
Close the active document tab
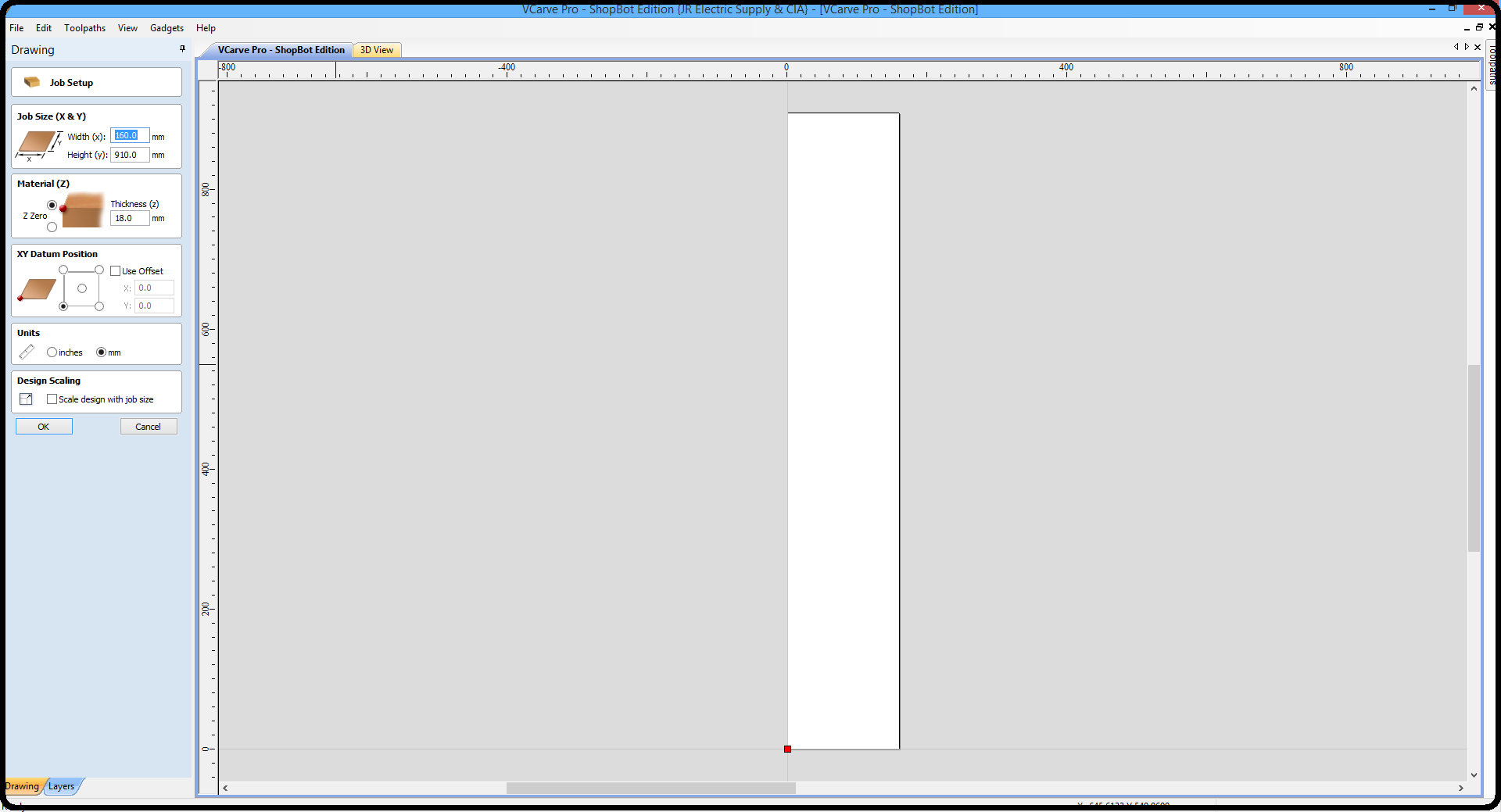coord(1478,48)
